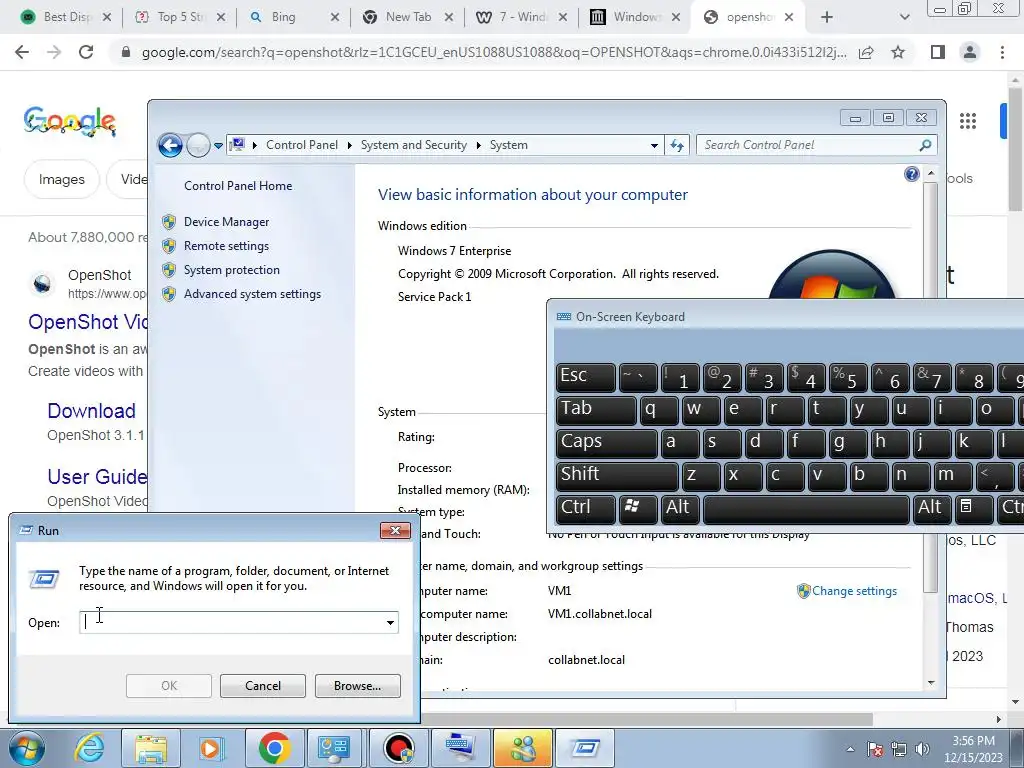Screen dimensions: 1024x768
Task: Click the Windows logo key on the On-Screen Keyboard
Action: (x=637, y=507)
